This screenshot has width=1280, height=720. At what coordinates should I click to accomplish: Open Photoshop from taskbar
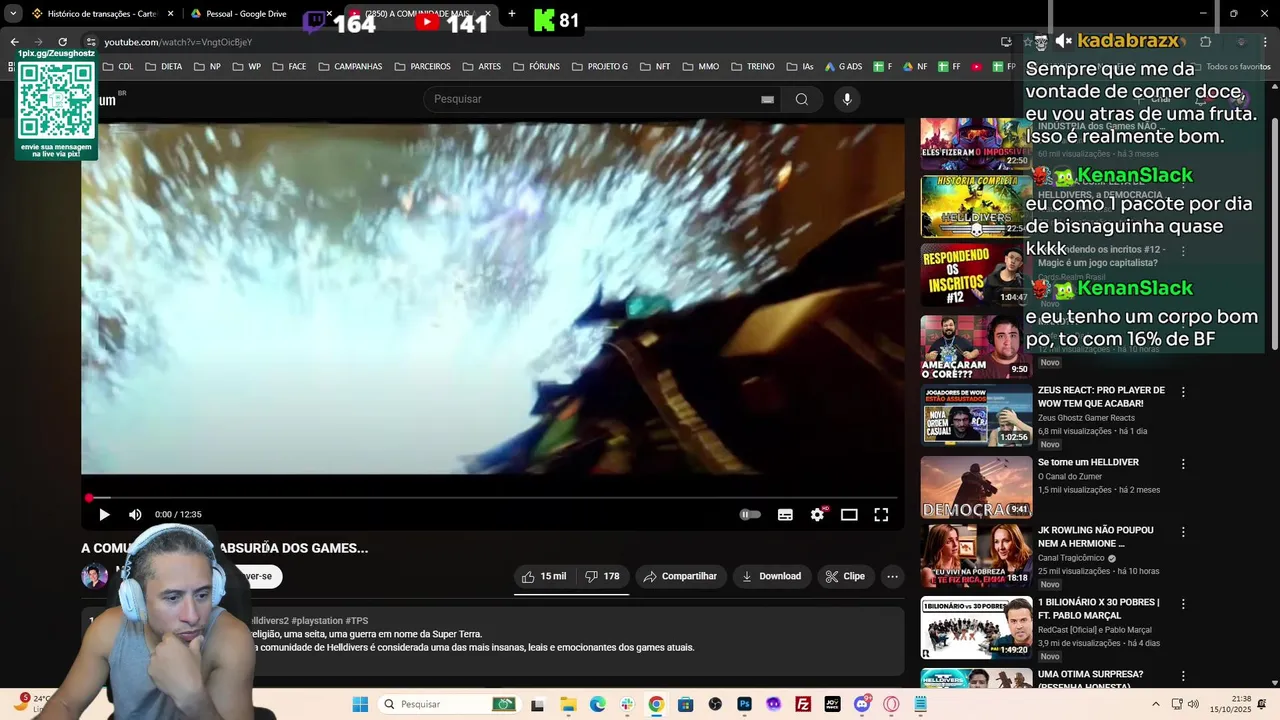tap(744, 705)
